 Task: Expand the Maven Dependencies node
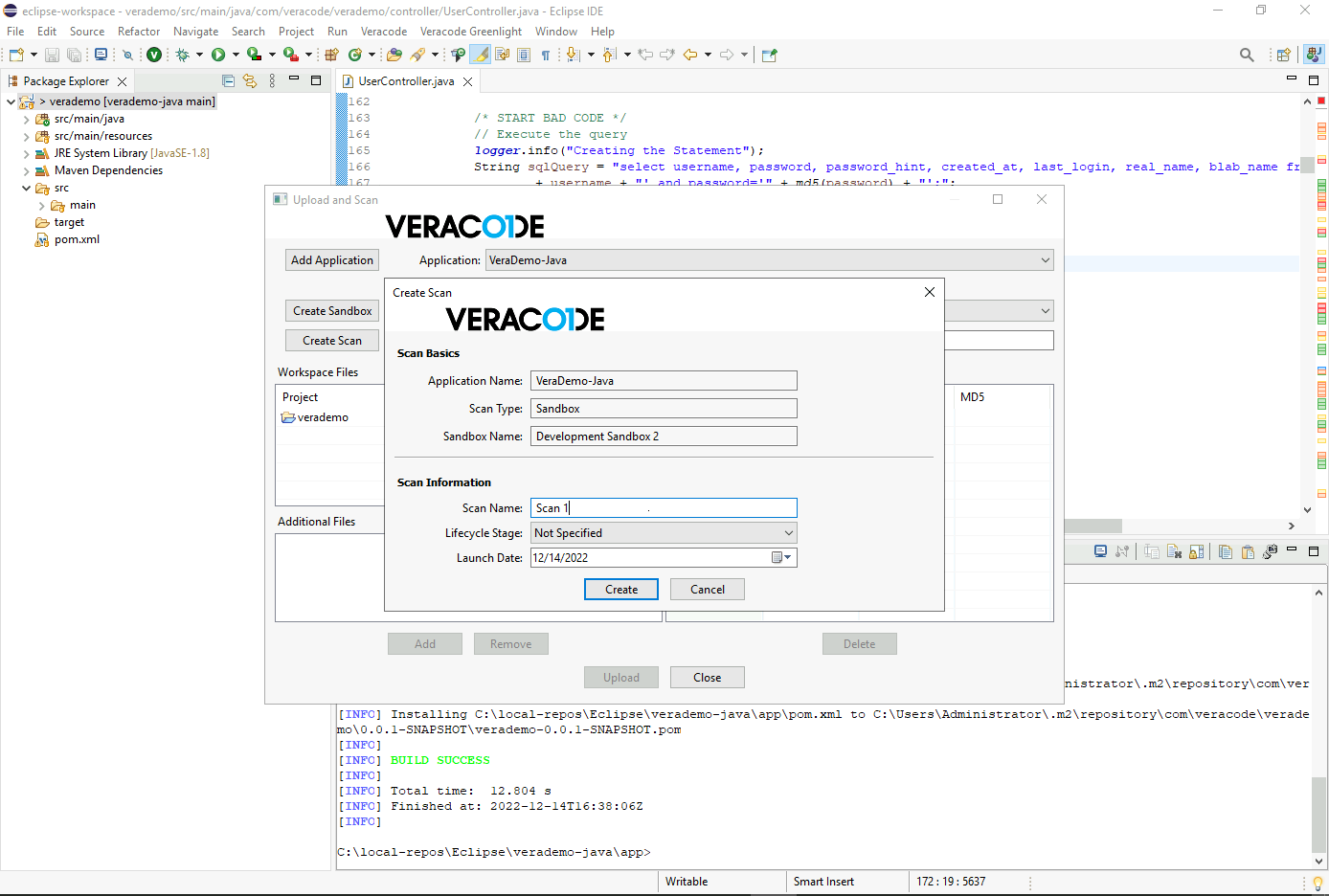(x=26, y=171)
